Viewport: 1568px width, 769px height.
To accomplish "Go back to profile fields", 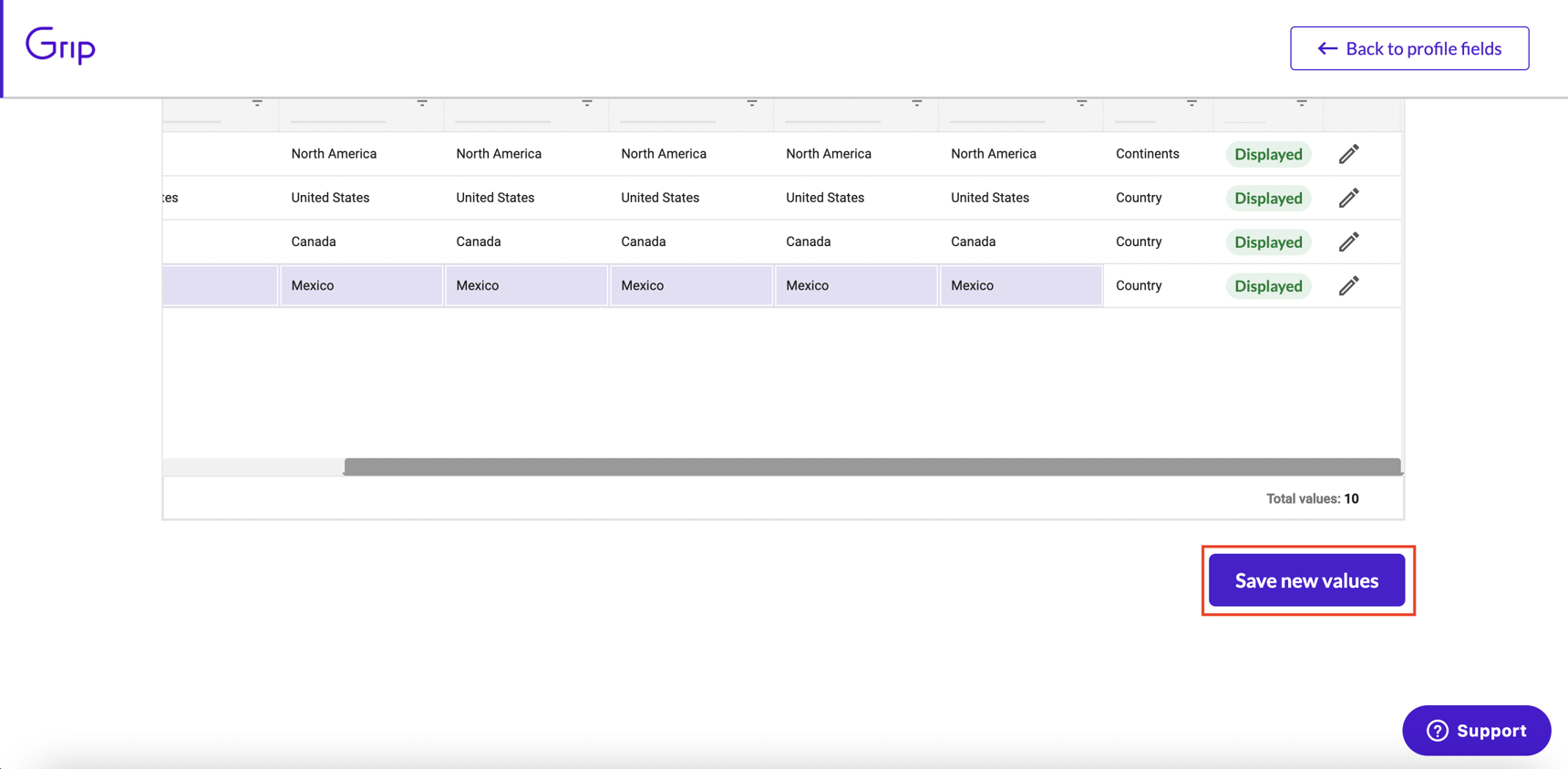I will (1409, 48).
